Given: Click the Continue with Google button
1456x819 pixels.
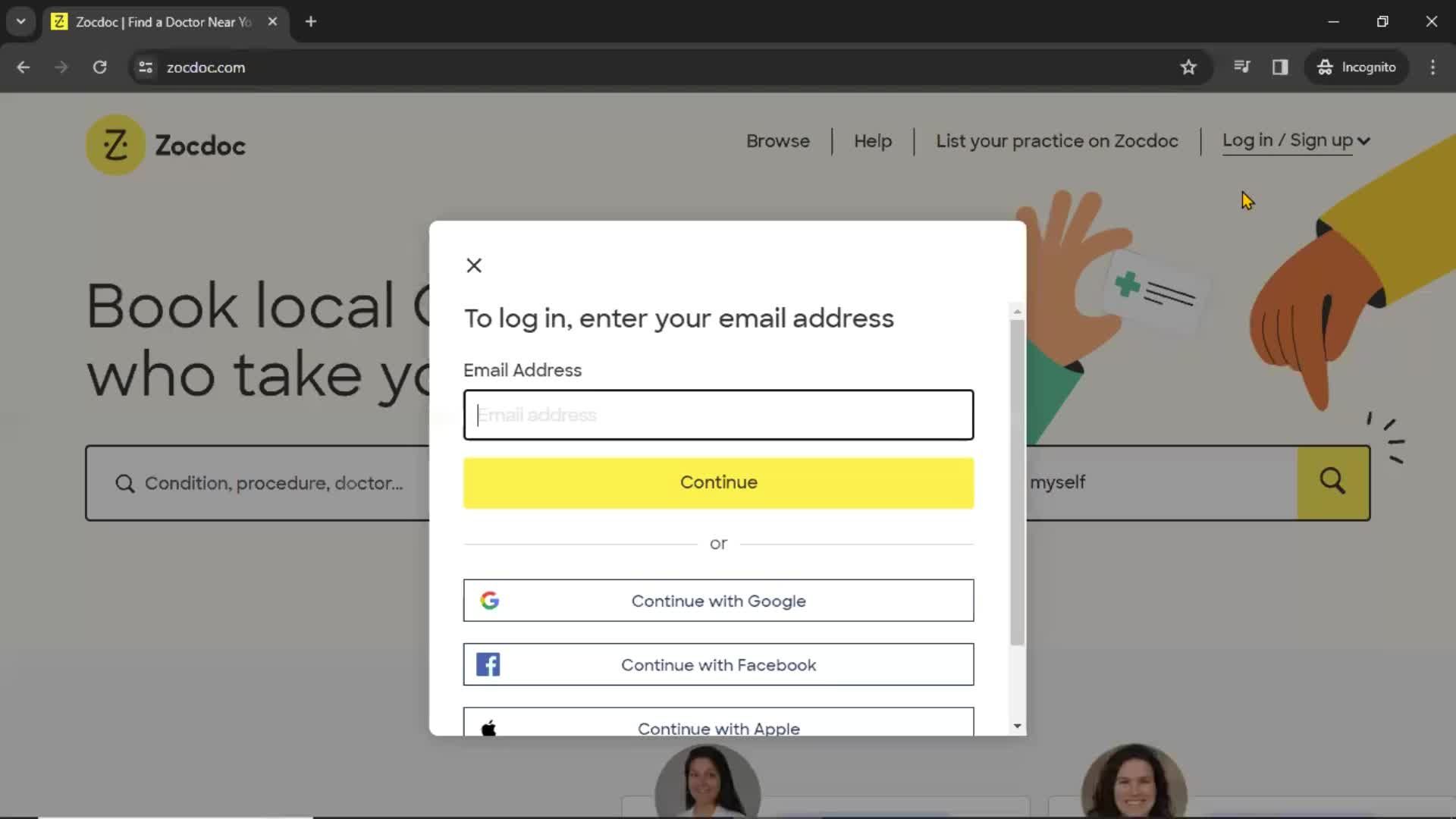Looking at the screenshot, I should [x=718, y=601].
